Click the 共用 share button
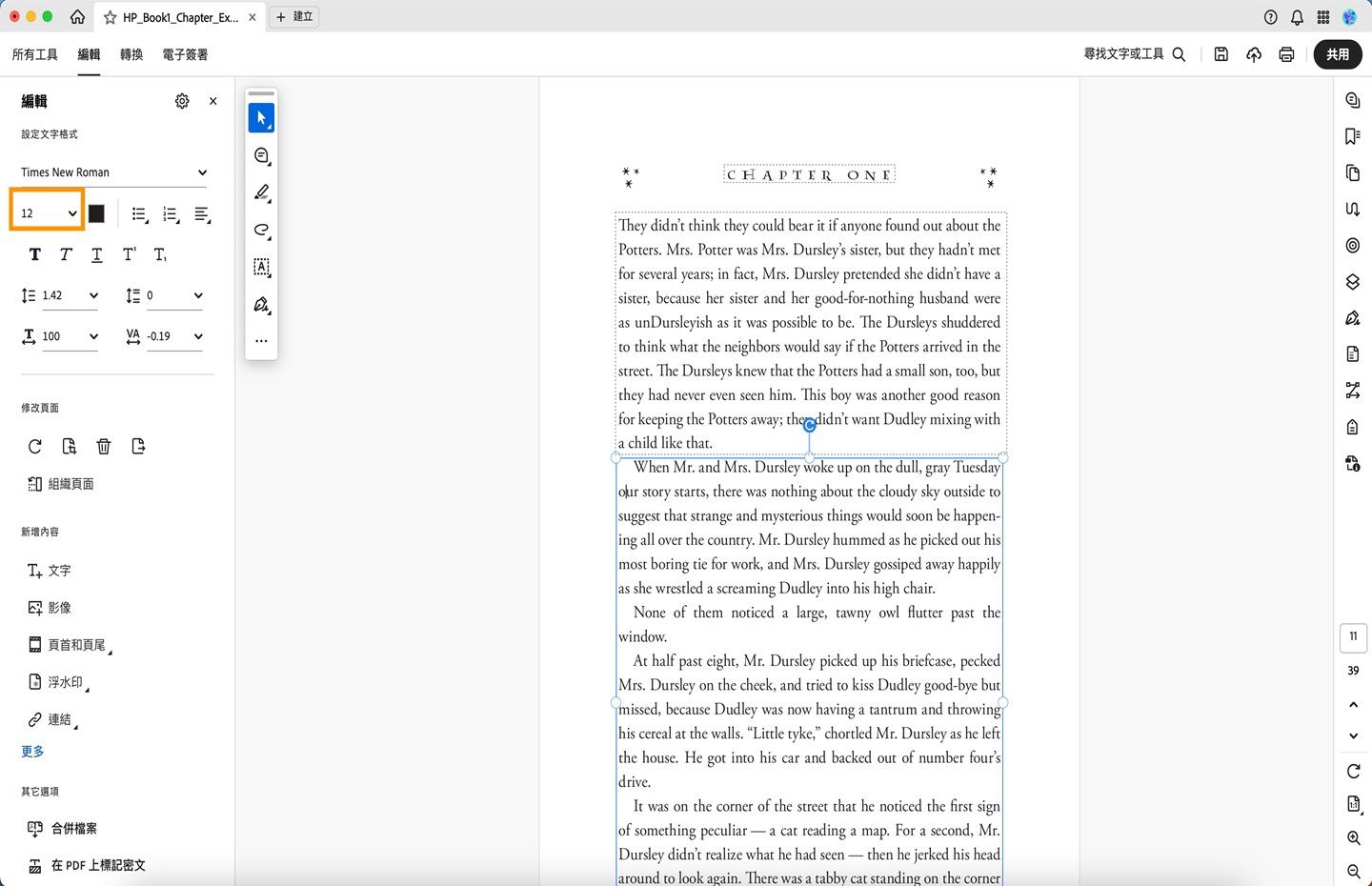The image size is (1372, 886). click(1338, 54)
